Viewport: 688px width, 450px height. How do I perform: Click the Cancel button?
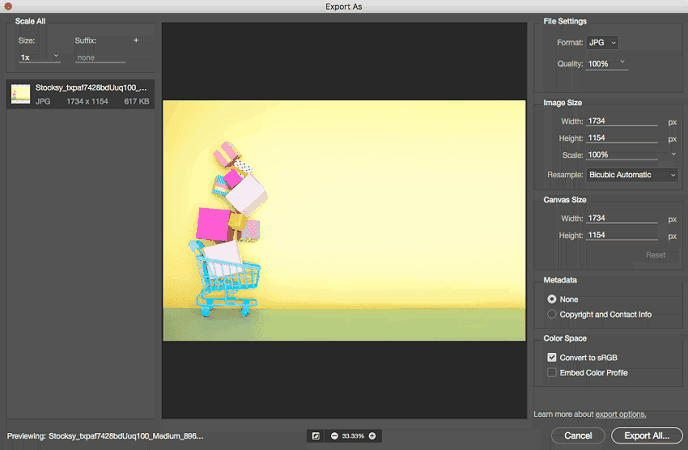578,436
